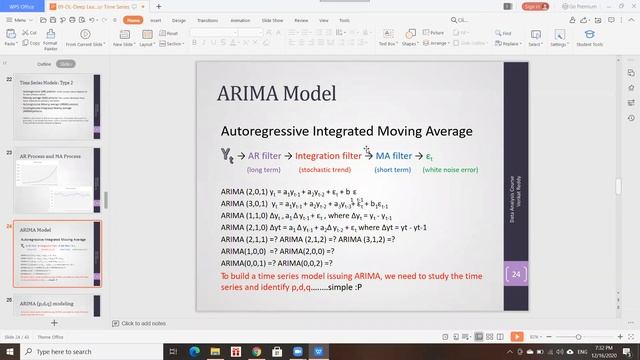Viewport: 640px width, 360px height.
Task: Open a new document tab with plus
Action: (159, 7)
